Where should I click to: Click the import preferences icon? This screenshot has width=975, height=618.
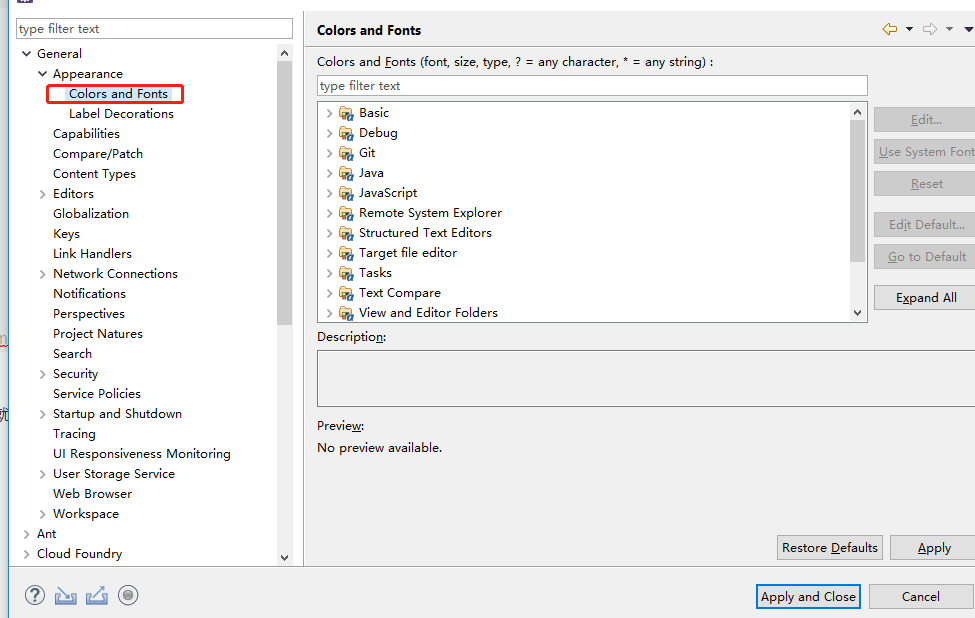point(65,596)
